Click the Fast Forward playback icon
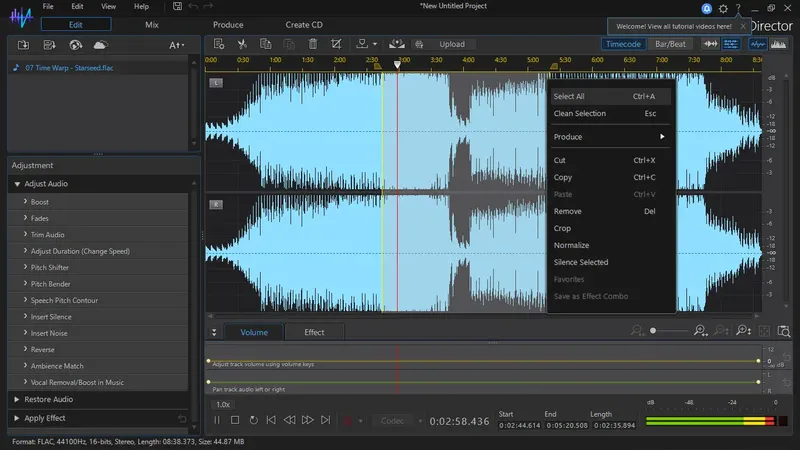The image size is (800, 450). 307,420
